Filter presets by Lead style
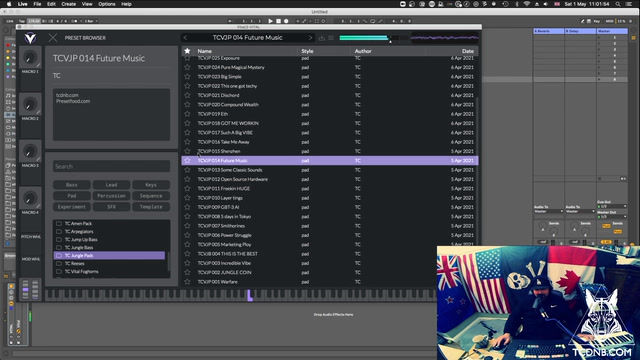The image size is (640, 360). pyautogui.click(x=111, y=185)
